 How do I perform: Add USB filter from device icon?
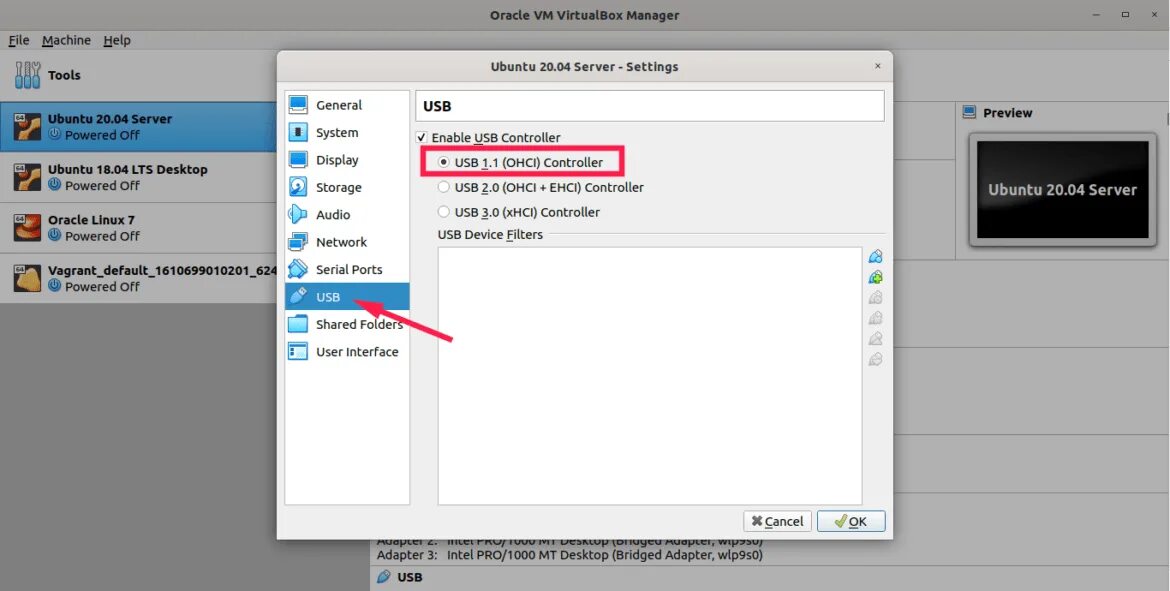(x=875, y=278)
